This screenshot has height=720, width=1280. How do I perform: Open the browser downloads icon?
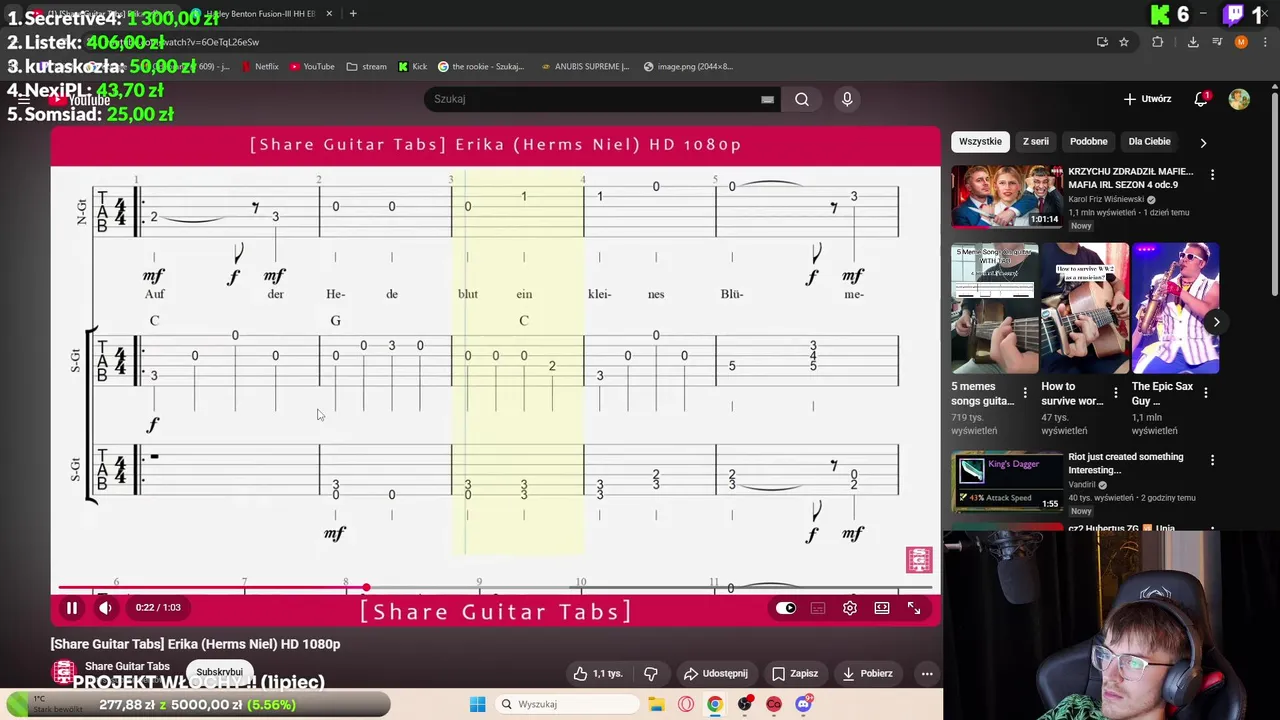pyautogui.click(x=1193, y=42)
